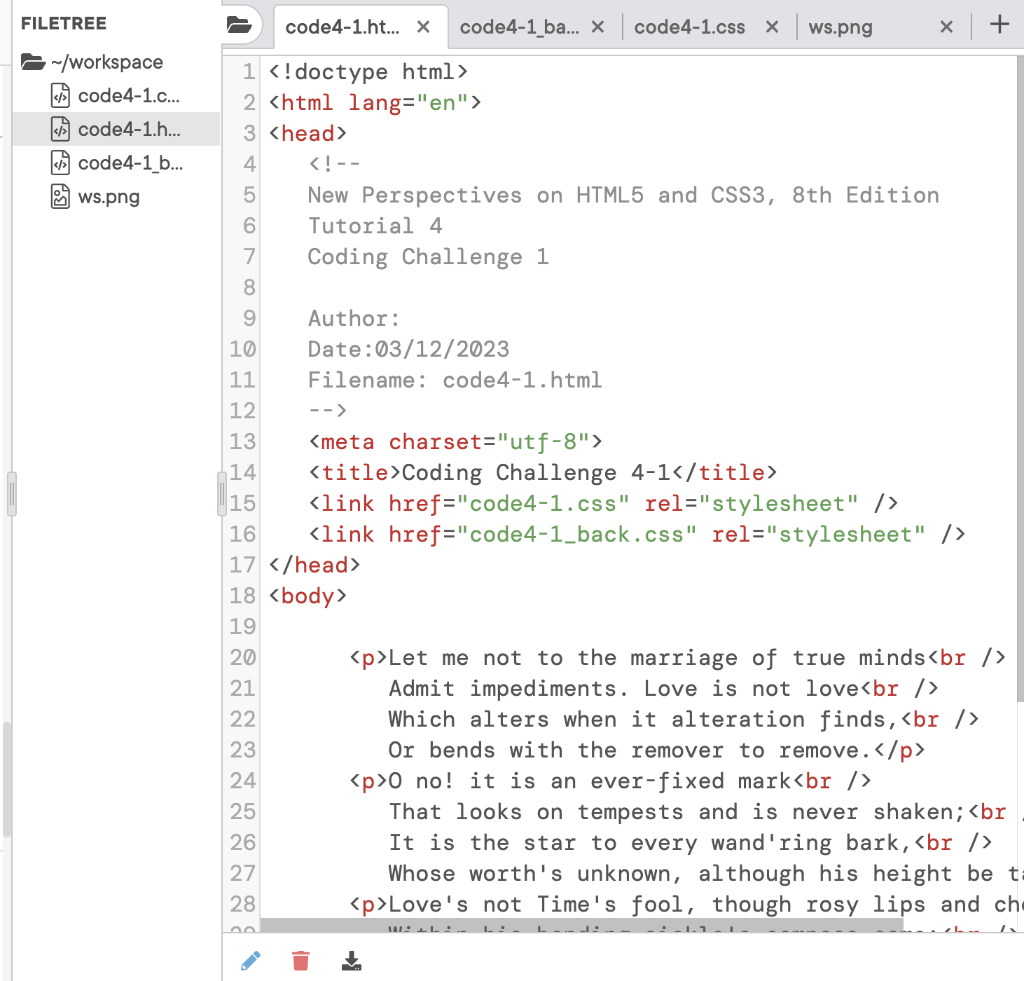Click the image file icon next to ws.png
The height and width of the screenshot is (981, 1024).
(x=60, y=196)
